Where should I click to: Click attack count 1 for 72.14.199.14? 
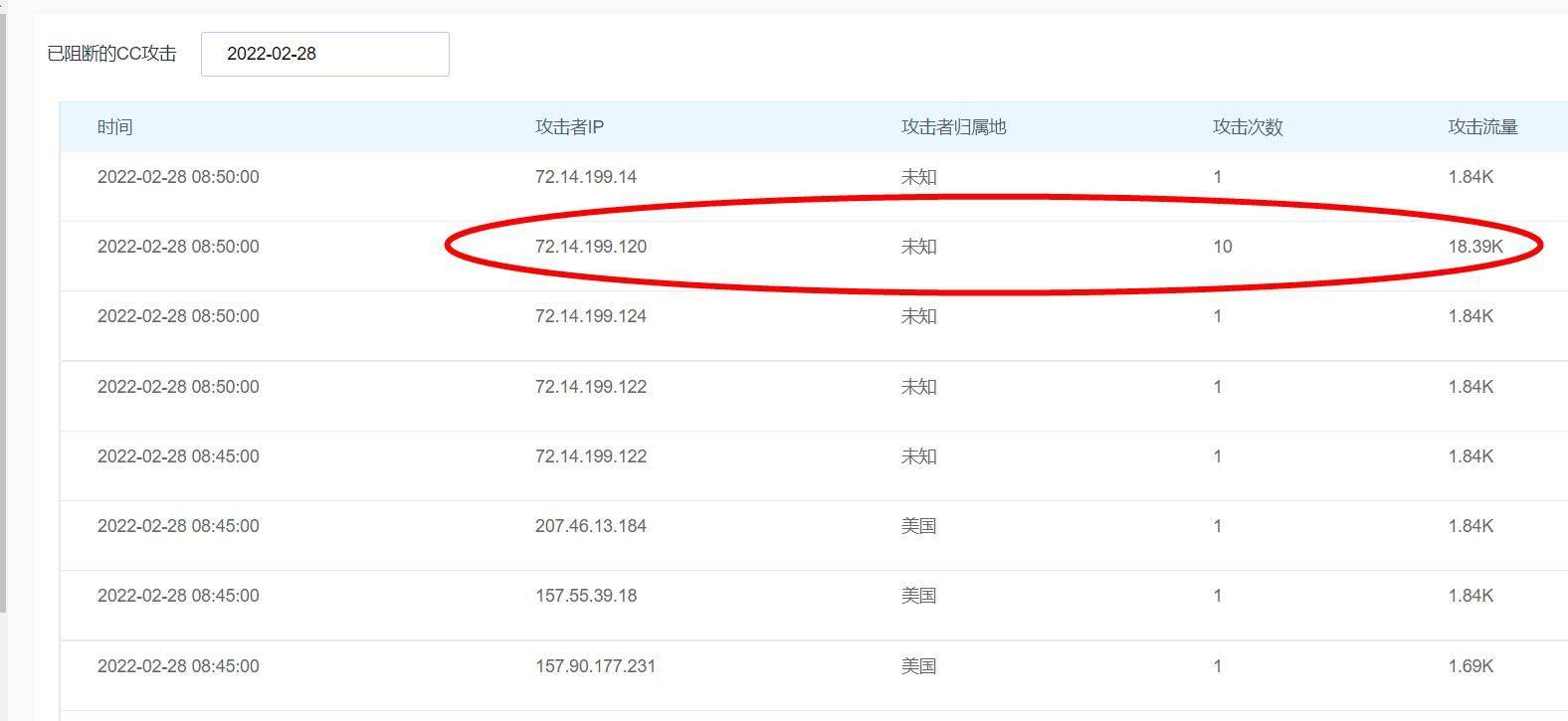(1218, 177)
